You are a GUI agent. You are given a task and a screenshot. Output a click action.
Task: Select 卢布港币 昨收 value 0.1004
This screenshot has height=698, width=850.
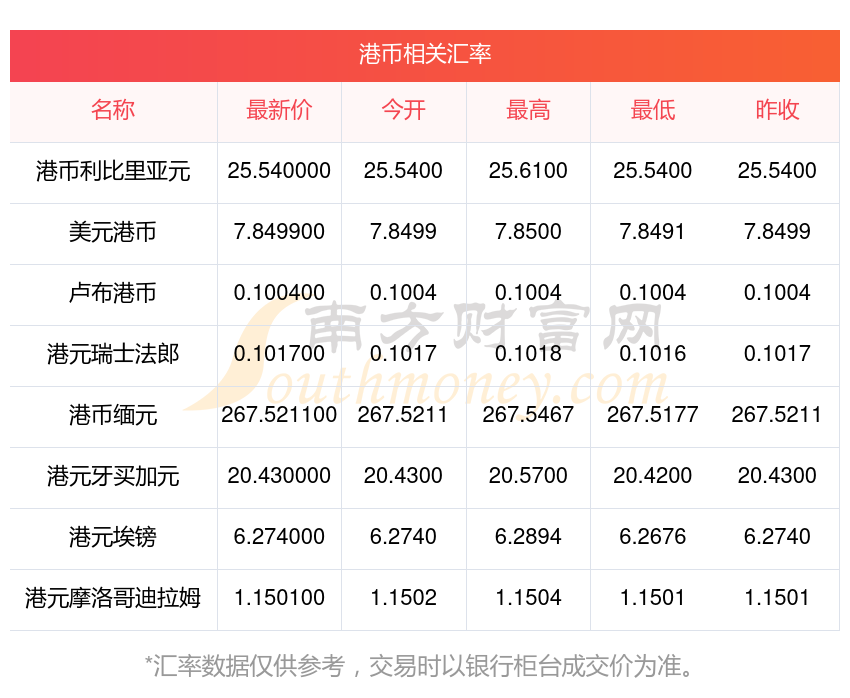point(777,293)
